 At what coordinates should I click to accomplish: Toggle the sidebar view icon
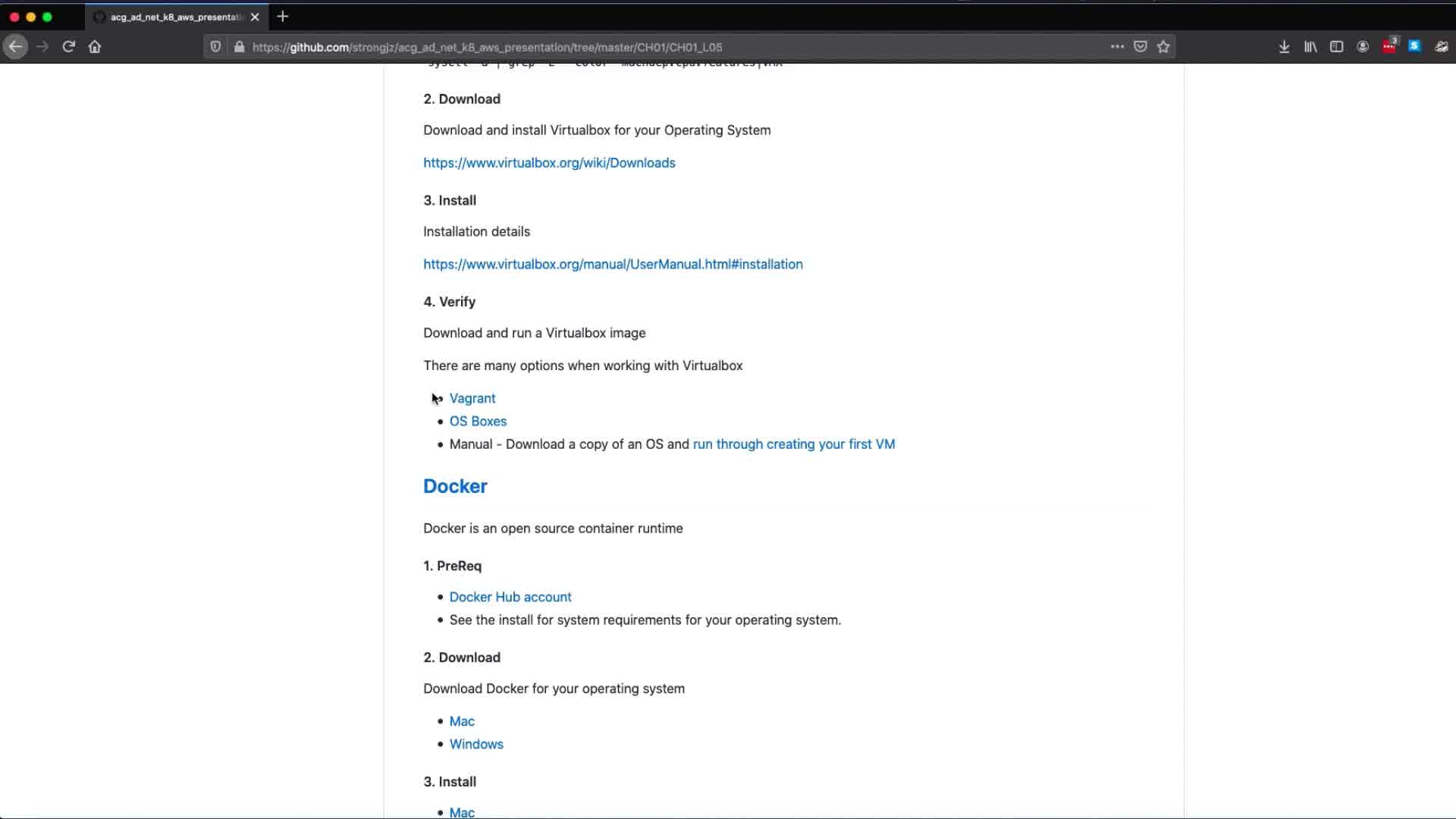pos(1336,47)
